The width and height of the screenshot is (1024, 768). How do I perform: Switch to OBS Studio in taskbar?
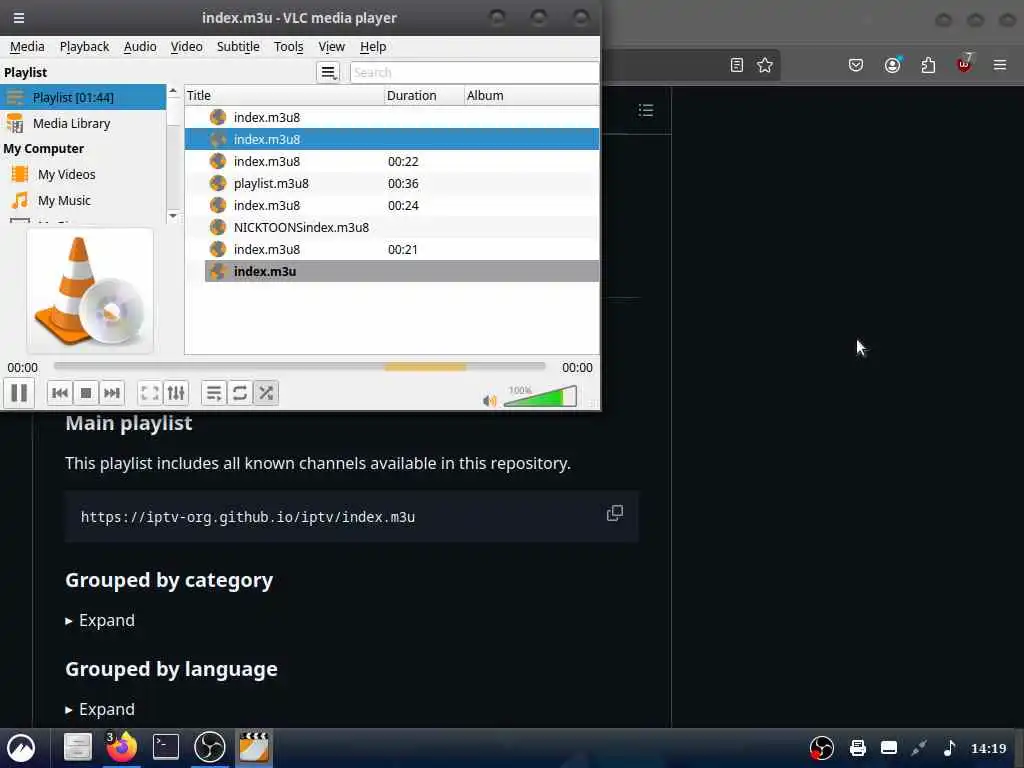click(x=210, y=747)
